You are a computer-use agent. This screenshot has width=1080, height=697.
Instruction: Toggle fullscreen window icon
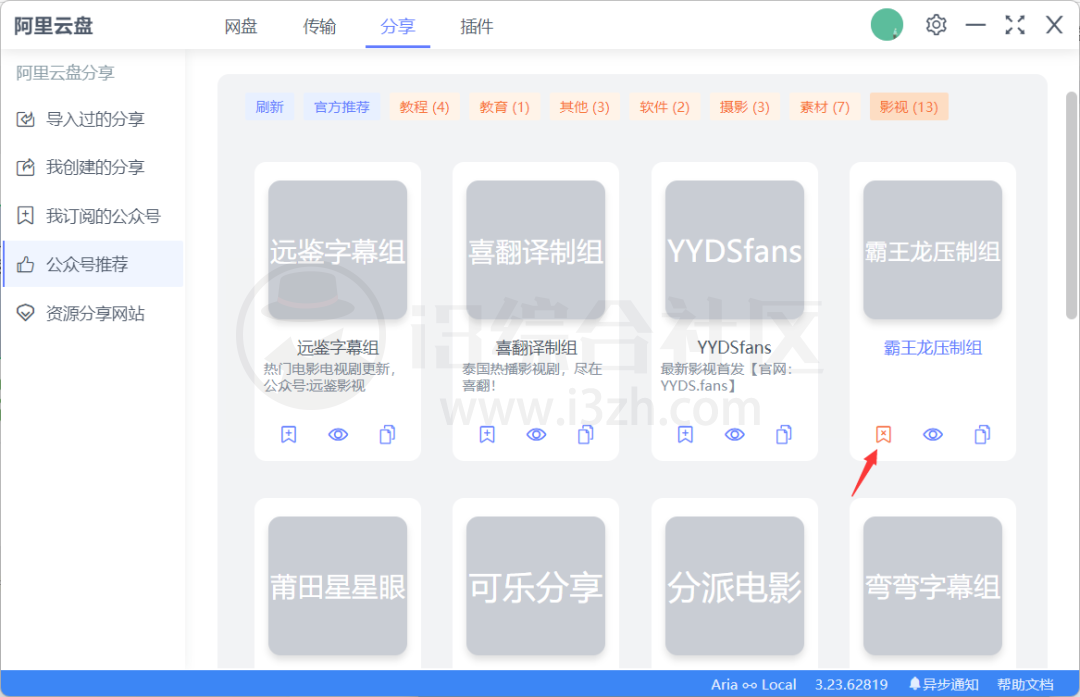click(1015, 25)
